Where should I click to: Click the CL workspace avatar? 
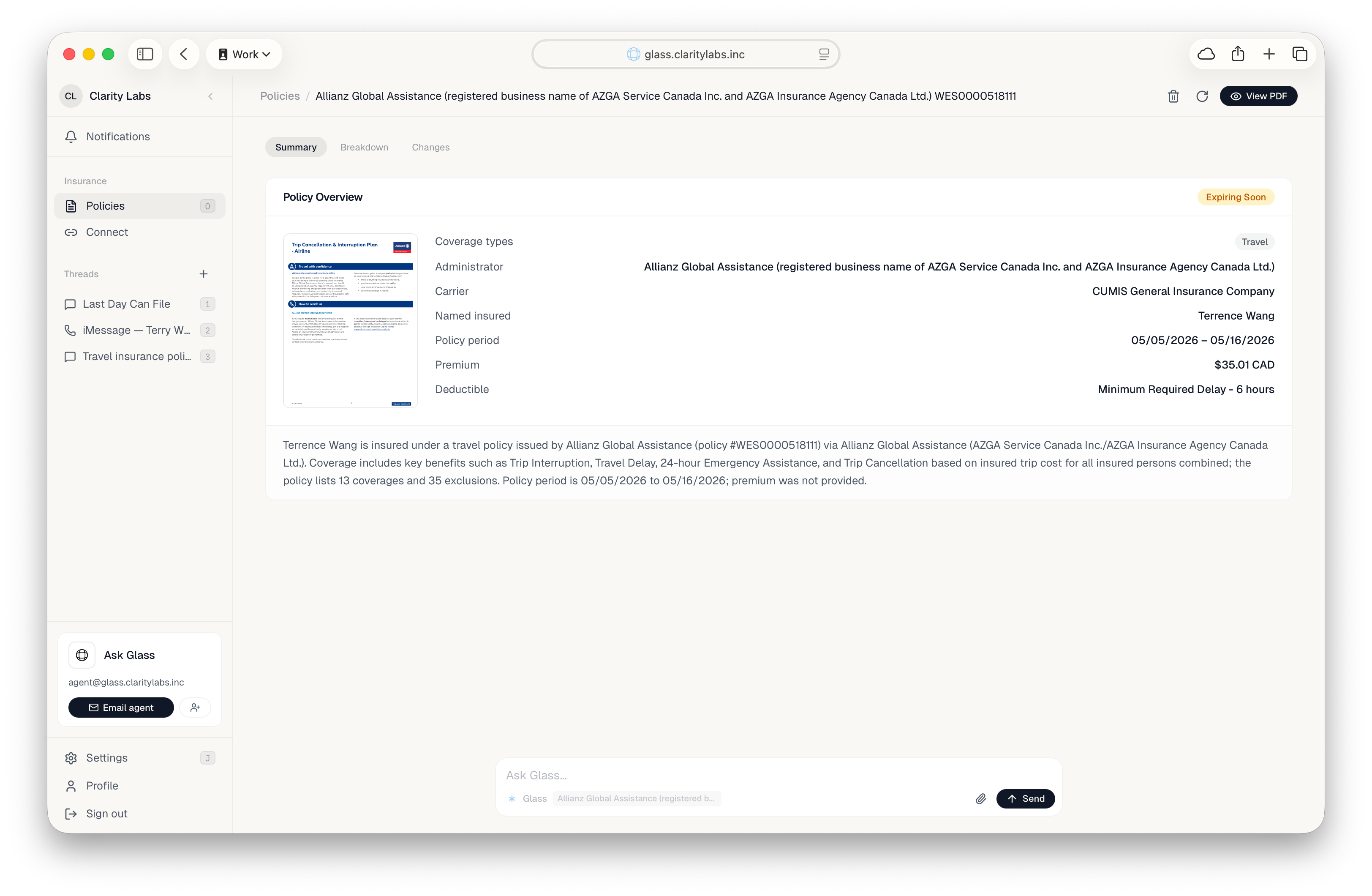point(71,96)
